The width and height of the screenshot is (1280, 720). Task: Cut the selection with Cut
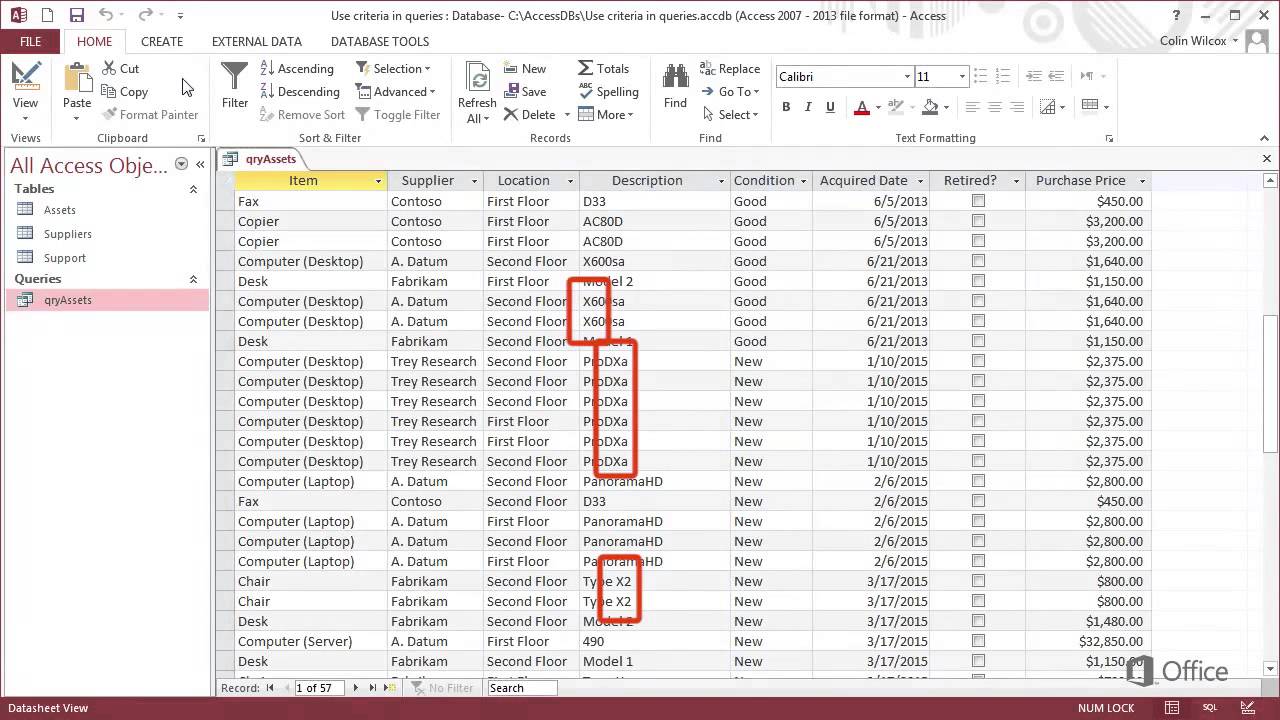click(x=120, y=68)
